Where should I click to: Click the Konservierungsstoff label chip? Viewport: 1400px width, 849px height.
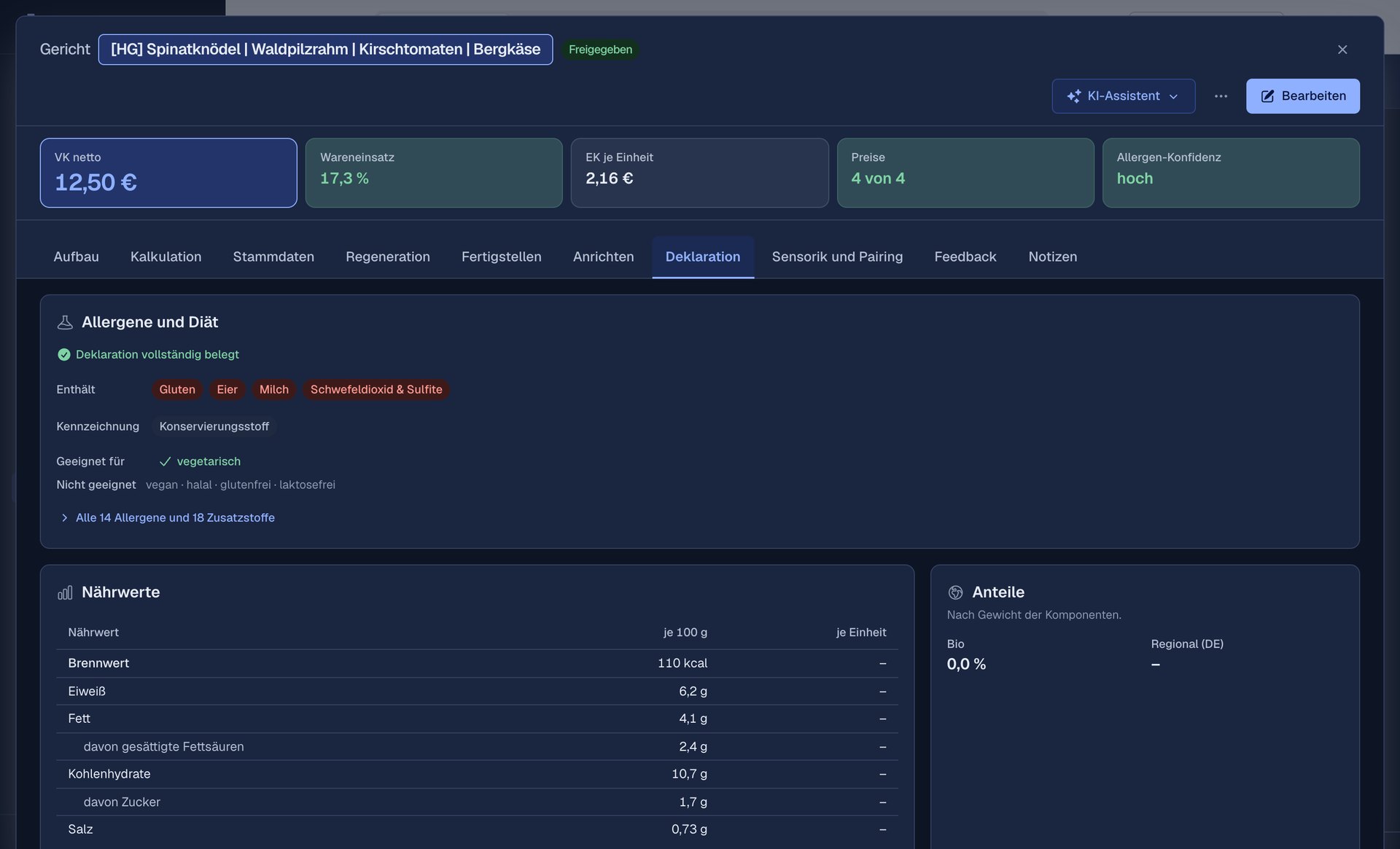tap(214, 426)
